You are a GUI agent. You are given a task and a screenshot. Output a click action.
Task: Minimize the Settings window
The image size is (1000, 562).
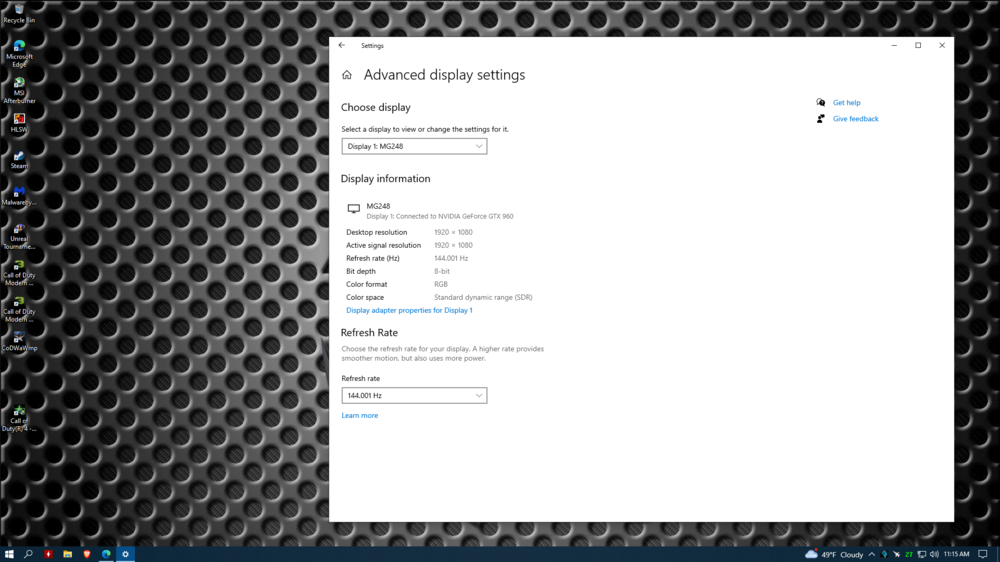(894, 45)
